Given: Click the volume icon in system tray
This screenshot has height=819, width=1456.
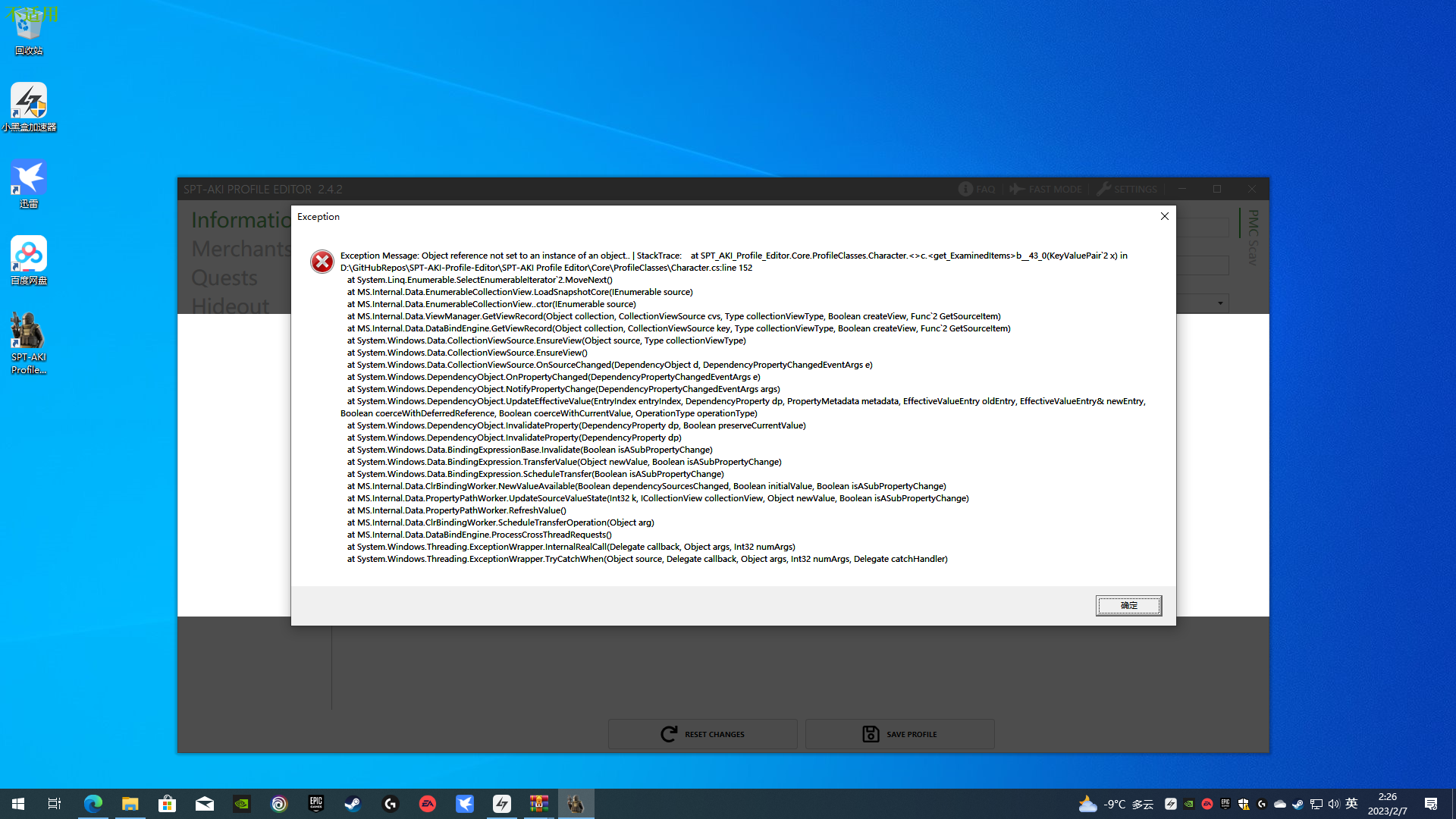Looking at the screenshot, I should [x=1334, y=804].
